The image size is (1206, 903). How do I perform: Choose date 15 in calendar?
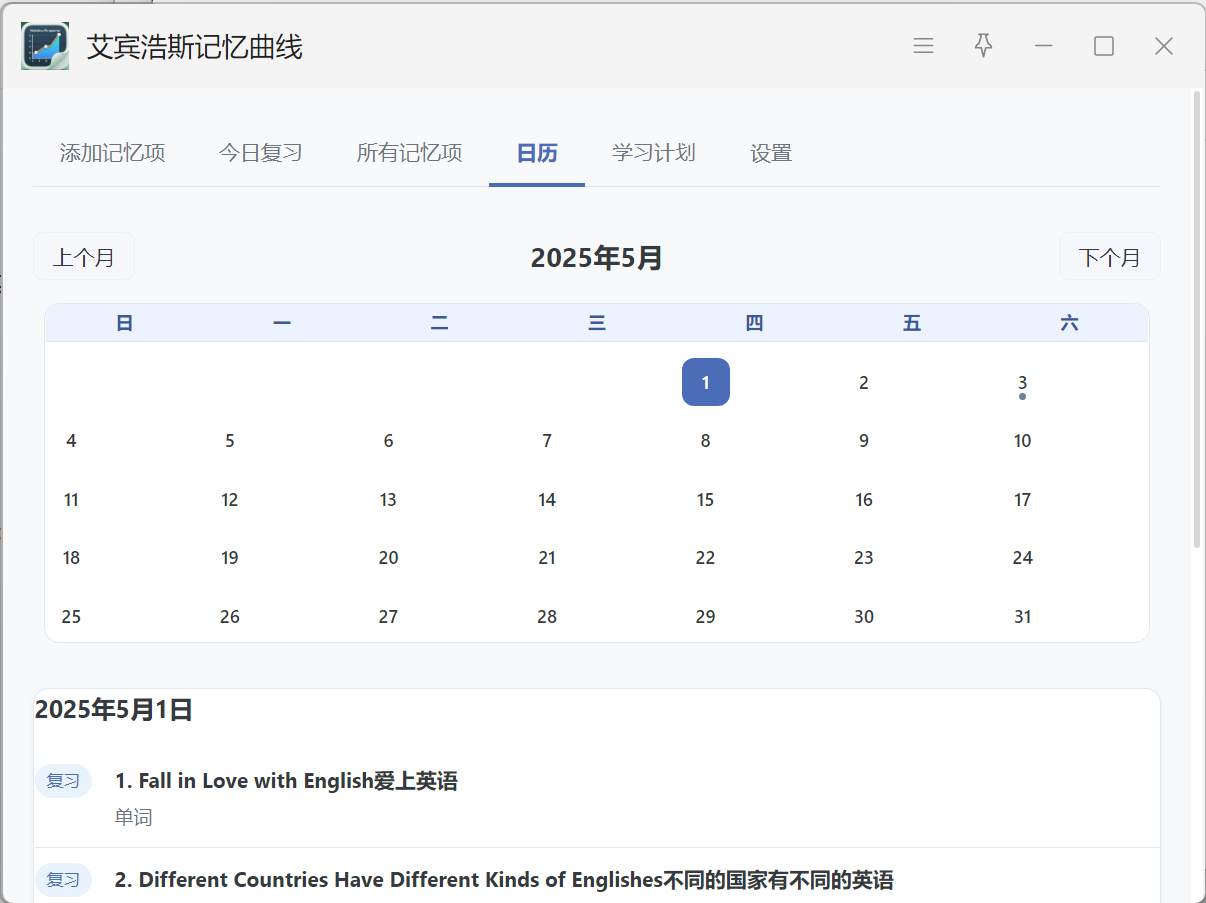706,500
